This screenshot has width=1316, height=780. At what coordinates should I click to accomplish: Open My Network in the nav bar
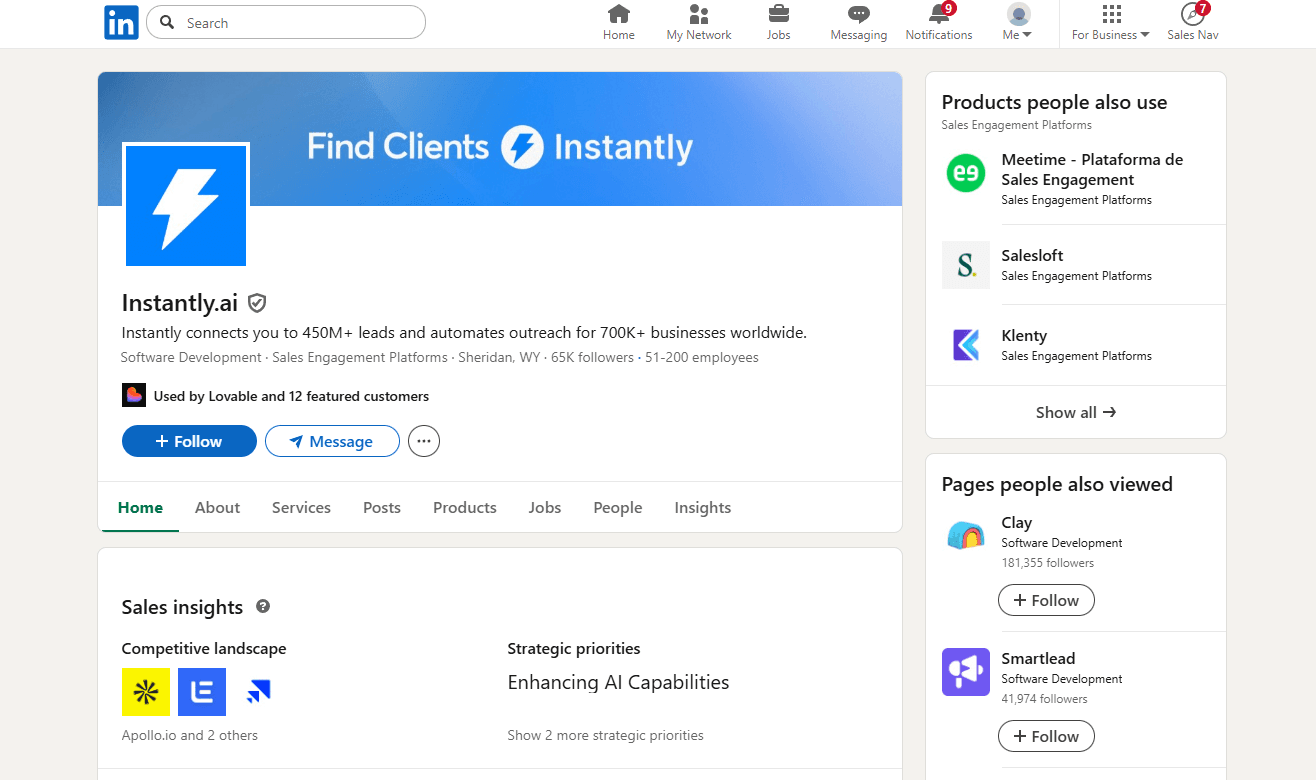click(x=699, y=23)
